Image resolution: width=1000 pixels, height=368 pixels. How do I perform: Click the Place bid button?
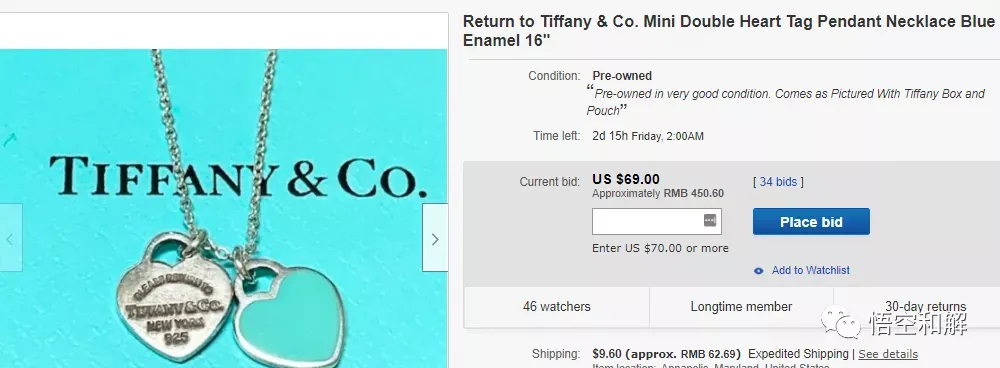(x=811, y=221)
